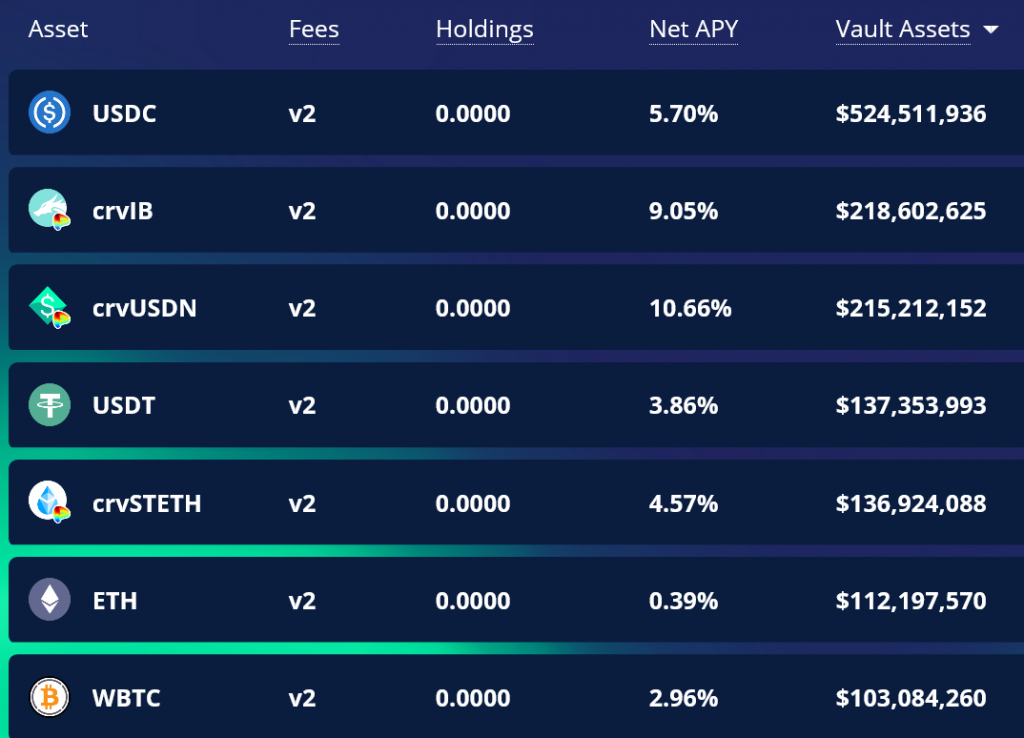Open the WBTC vault row label
This screenshot has width=1024, height=738.
[x=126, y=698]
